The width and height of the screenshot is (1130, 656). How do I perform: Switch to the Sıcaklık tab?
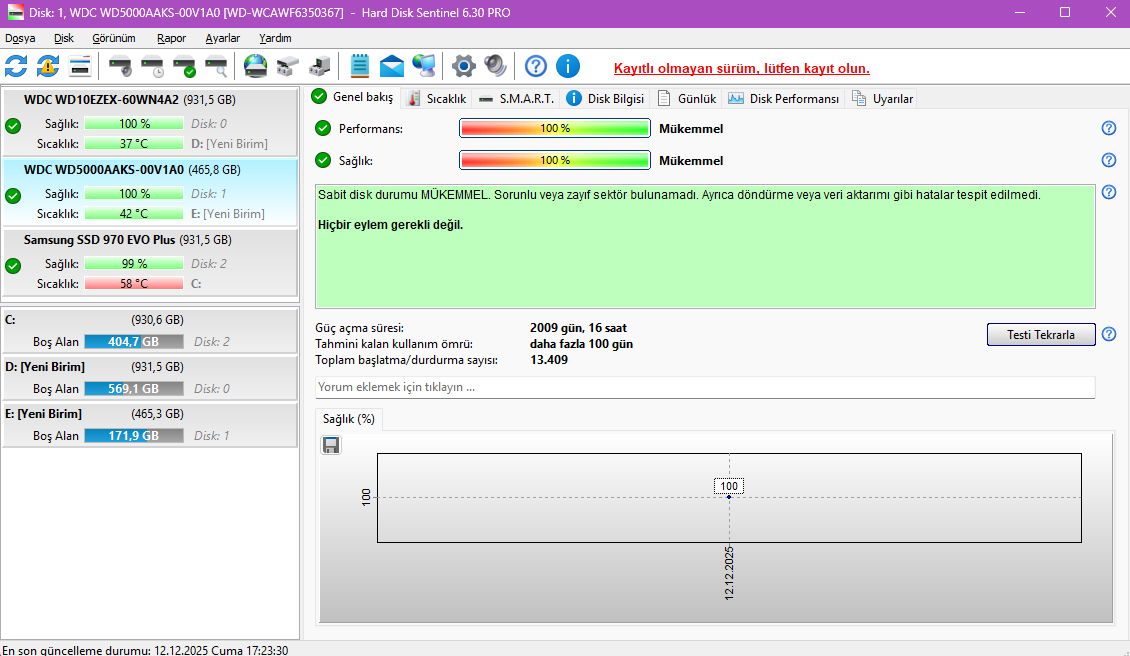point(437,99)
